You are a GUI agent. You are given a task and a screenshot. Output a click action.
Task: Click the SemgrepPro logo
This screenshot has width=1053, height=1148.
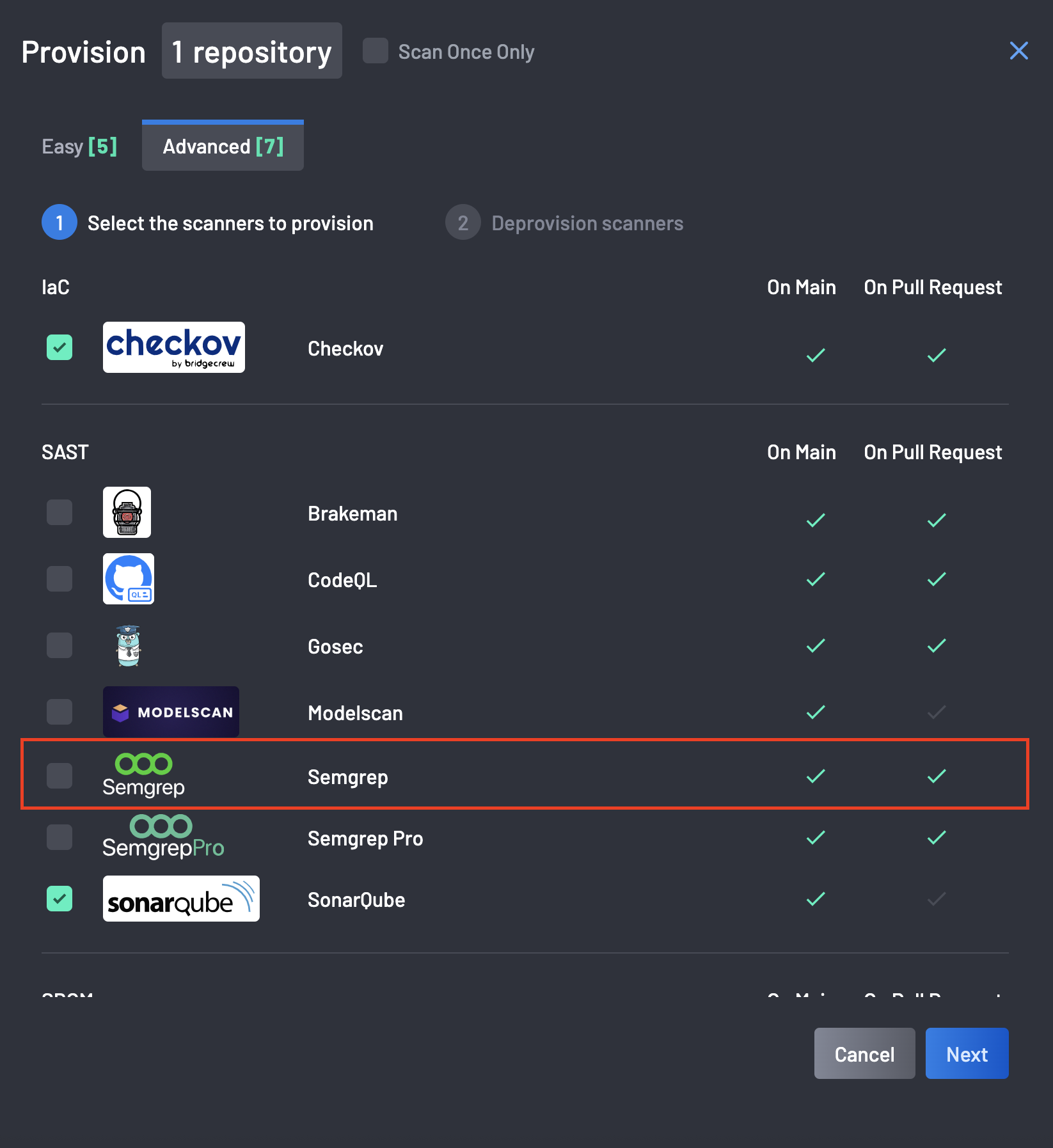(x=163, y=837)
